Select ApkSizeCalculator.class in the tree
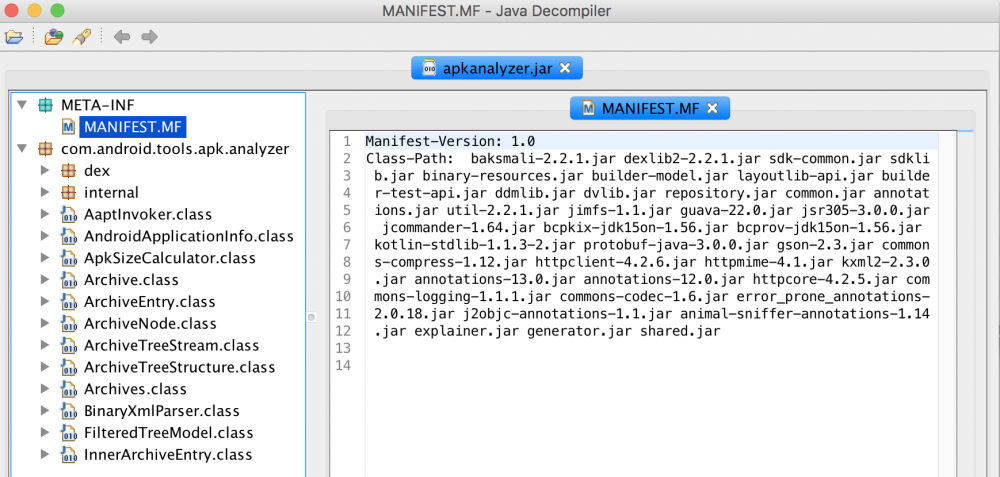The height and width of the screenshot is (477, 1000). coord(170,258)
